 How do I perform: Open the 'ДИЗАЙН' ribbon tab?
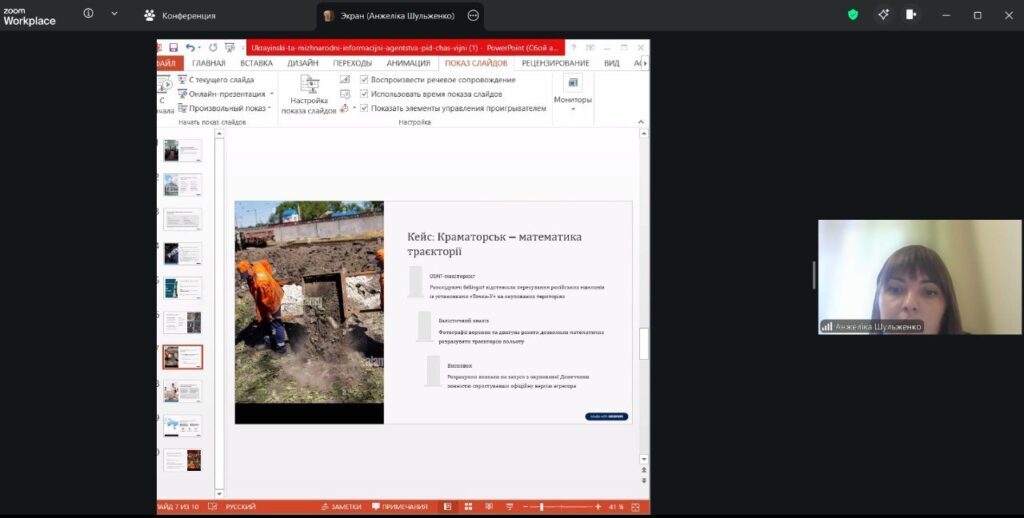(303, 63)
